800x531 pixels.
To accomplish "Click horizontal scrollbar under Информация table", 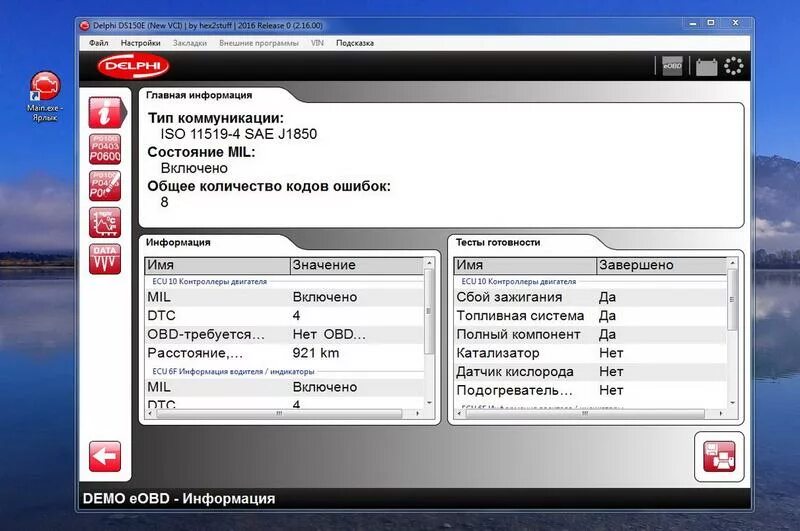I will coord(279,414).
